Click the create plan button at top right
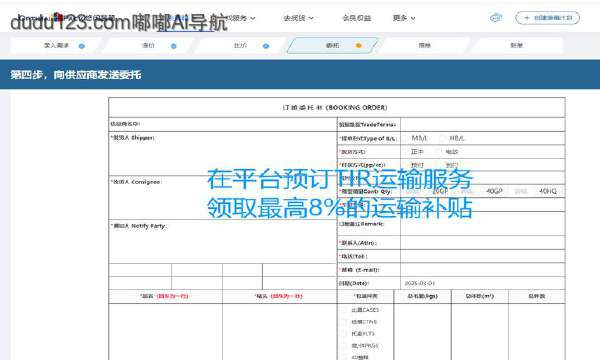The image size is (600, 360). tap(548, 18)
